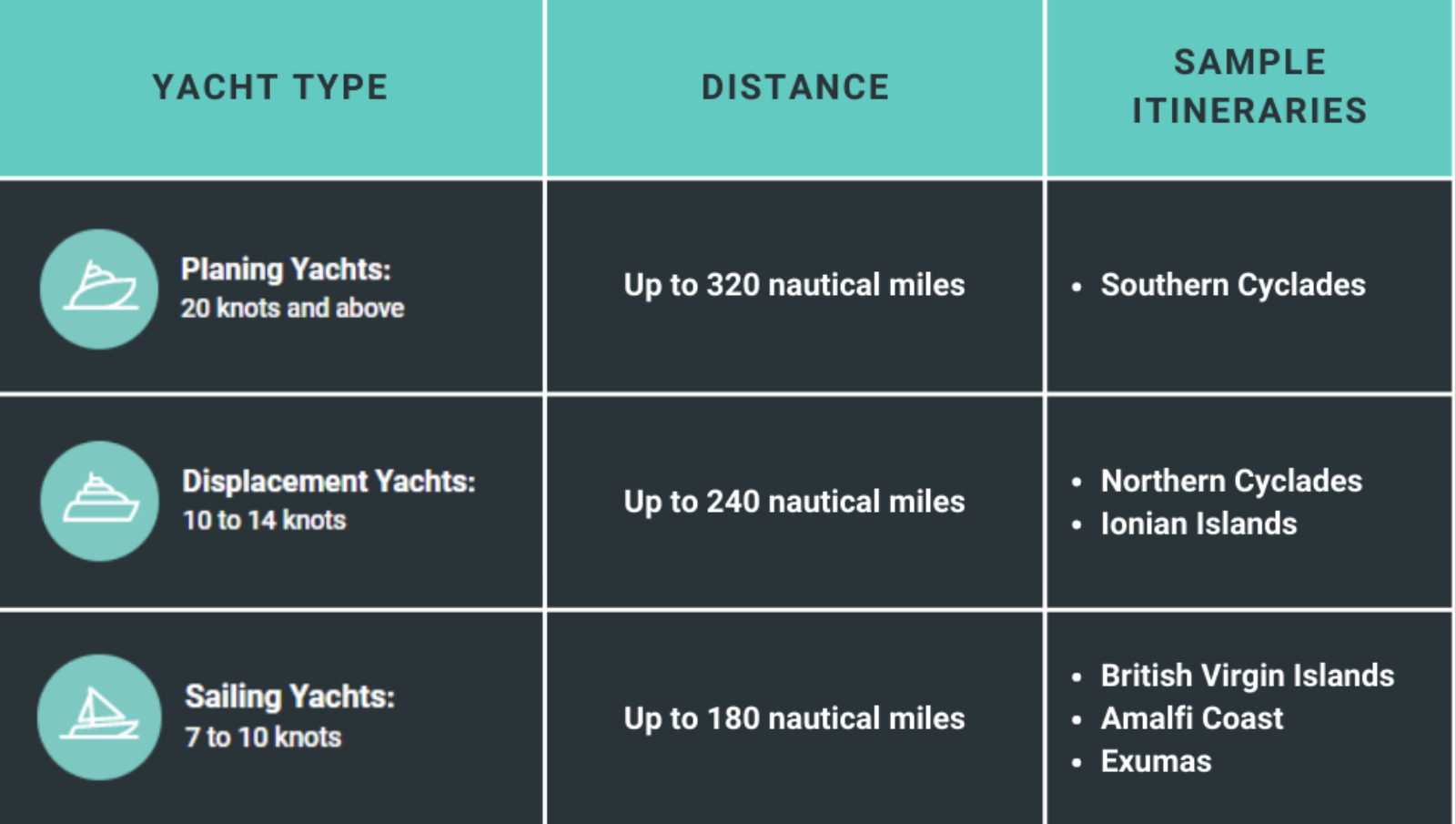Click 'Up to 320 nautical miles'
Image resolution: width=1456 pixels, height=824 pixels.
pos(794,285)
